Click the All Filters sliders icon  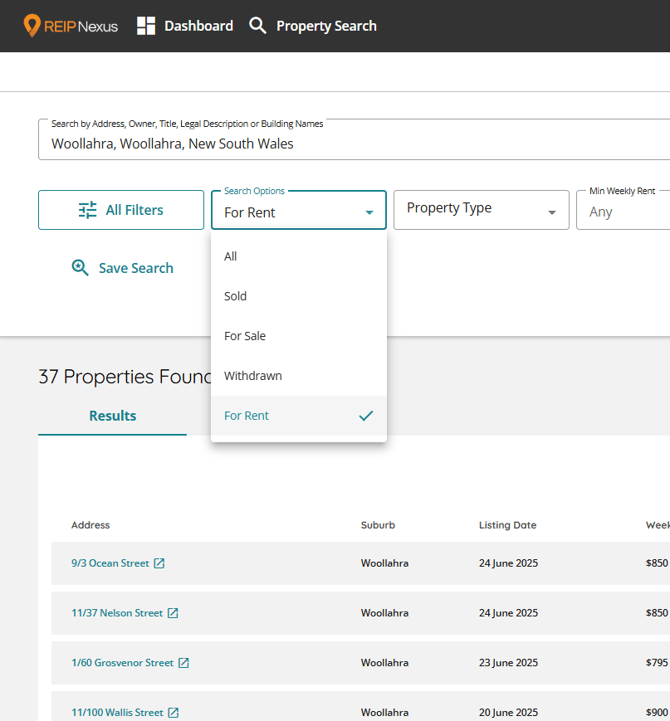(x=88, y=210)
